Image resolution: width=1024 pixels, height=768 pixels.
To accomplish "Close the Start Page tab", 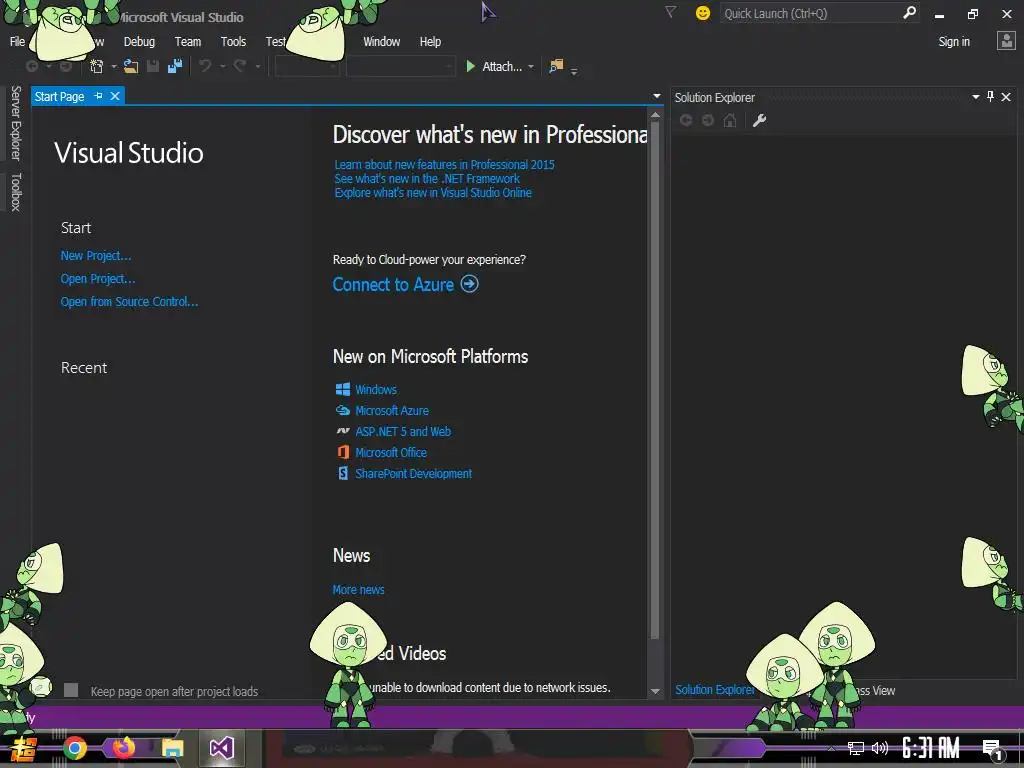I will click(115, 96).
